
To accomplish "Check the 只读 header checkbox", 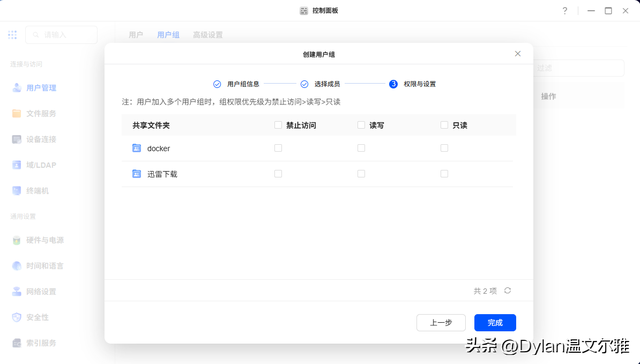I will point(444,124).
